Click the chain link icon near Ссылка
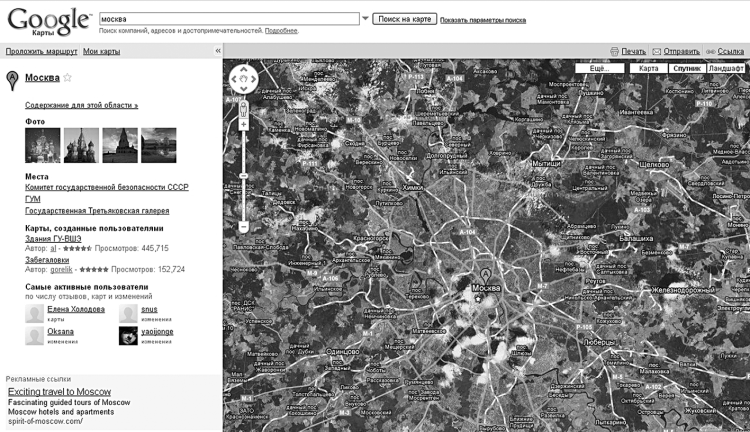The width and height of the screenshot is (750, 432). tap(711, 51)
